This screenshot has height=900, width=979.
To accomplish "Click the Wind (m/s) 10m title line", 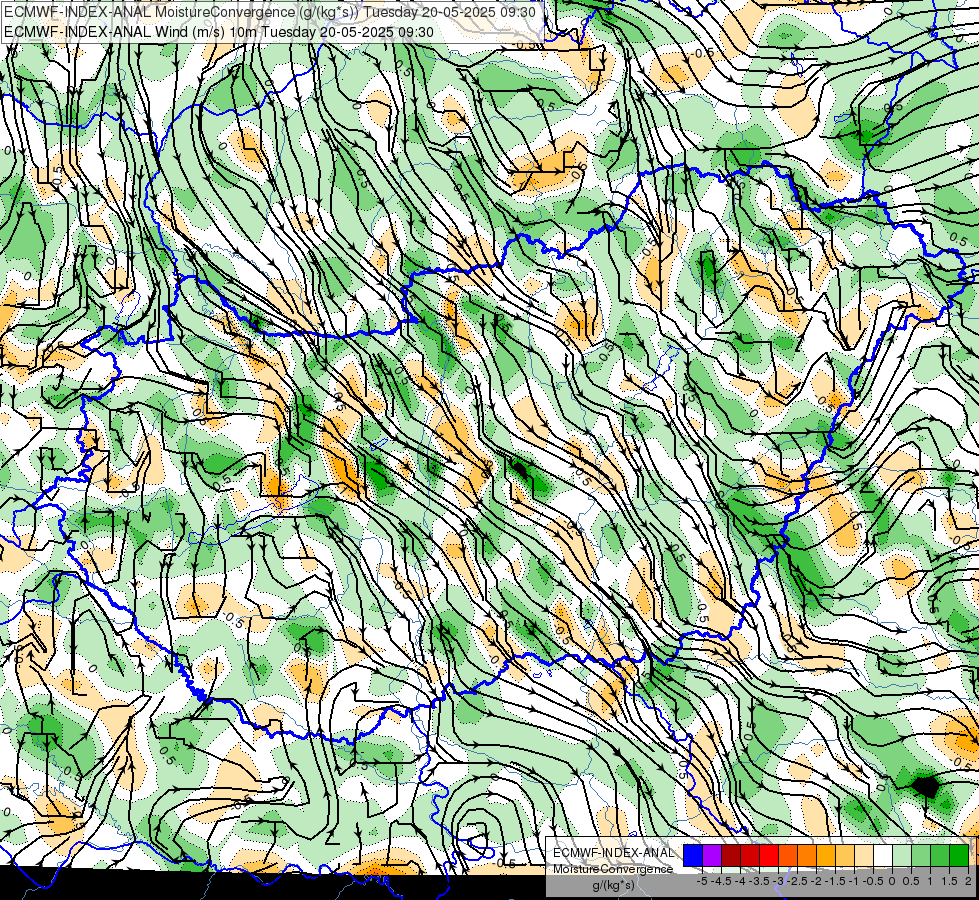I will (x=219, y=32).
